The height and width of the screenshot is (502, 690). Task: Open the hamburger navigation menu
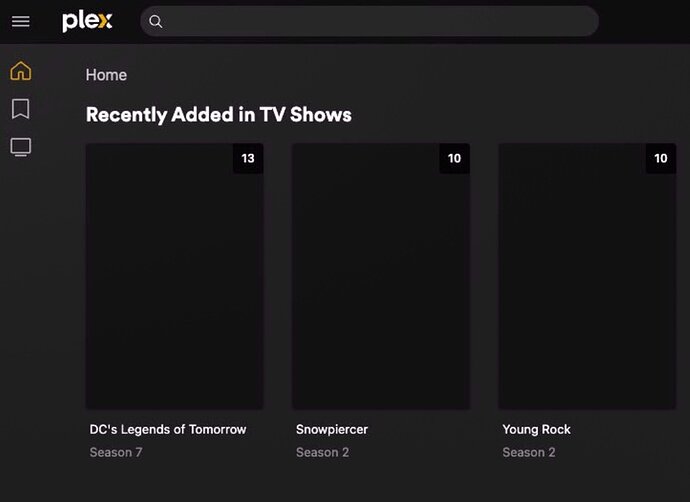(x=20, y=21)
